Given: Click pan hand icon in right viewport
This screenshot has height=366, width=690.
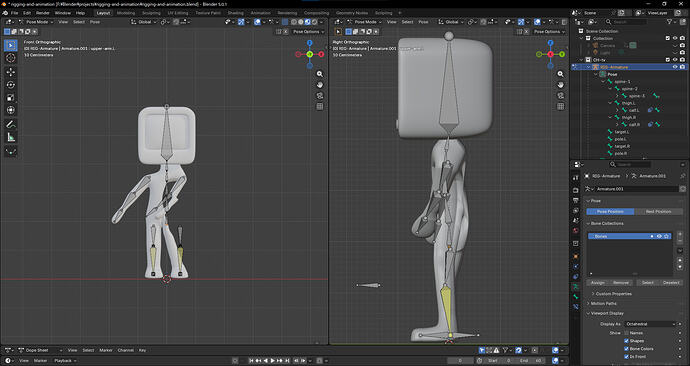Looking at the screenshot, I should click(x=561, y=84).
